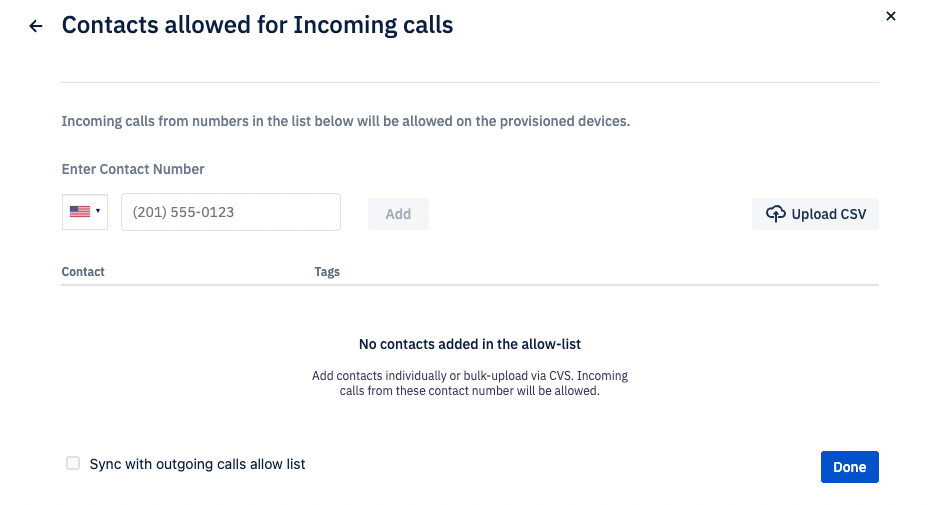This screenshot has width=940, height=505.
Task: Go back using the left arrow icon
Action: click(x=36, y=26)
